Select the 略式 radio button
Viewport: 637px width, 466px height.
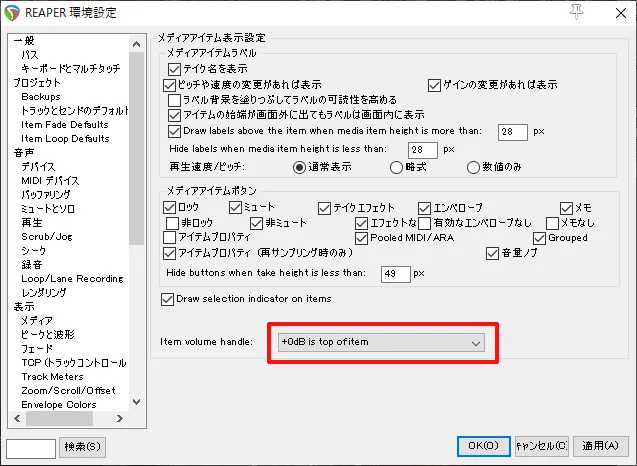point(397,167)
